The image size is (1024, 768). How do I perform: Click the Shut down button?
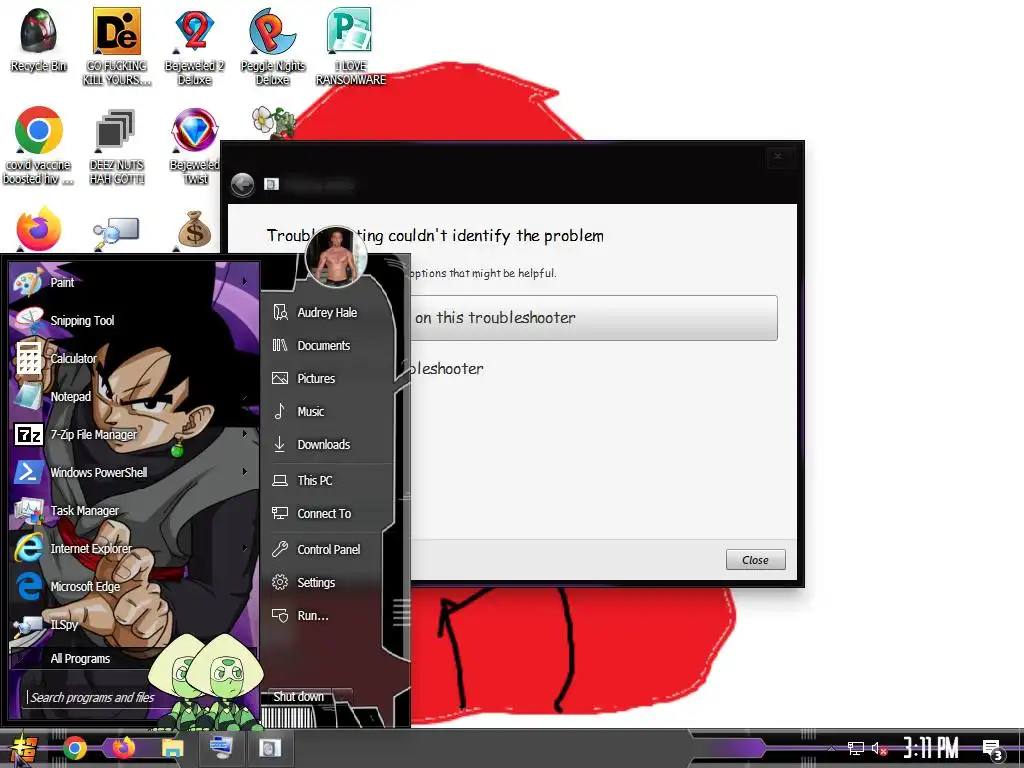298,697
